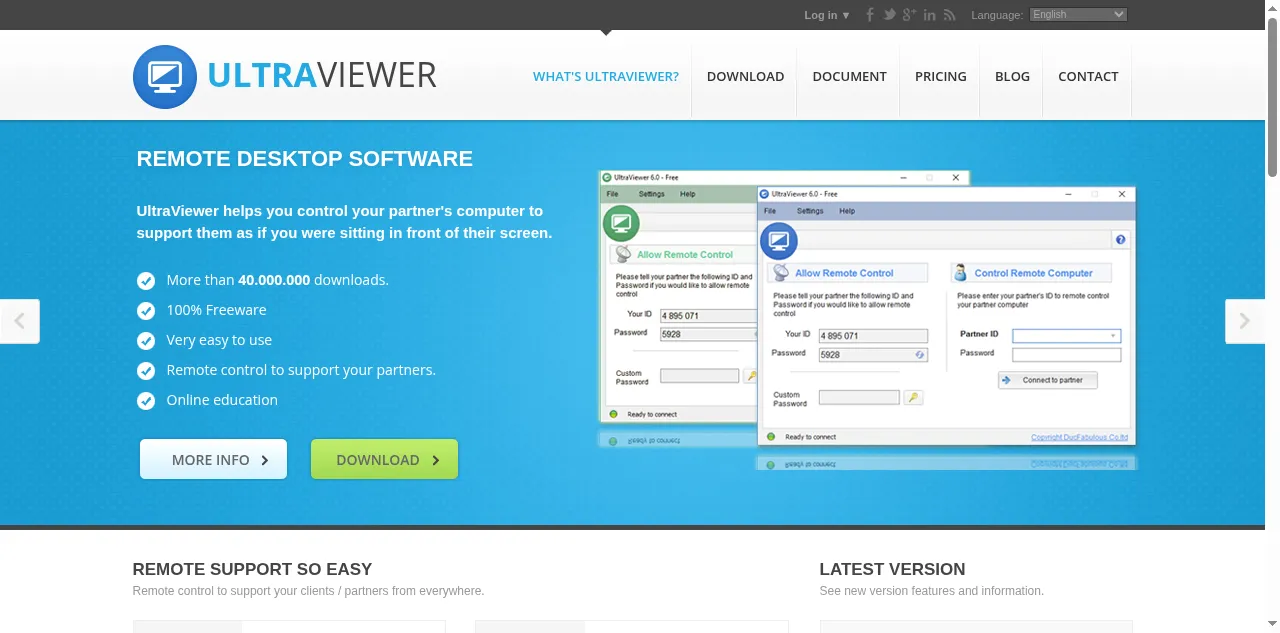The width and height of the screenshot is (1280, 633).
Task: Click the UltraViewer logo
Action: (x=285, y=76)
